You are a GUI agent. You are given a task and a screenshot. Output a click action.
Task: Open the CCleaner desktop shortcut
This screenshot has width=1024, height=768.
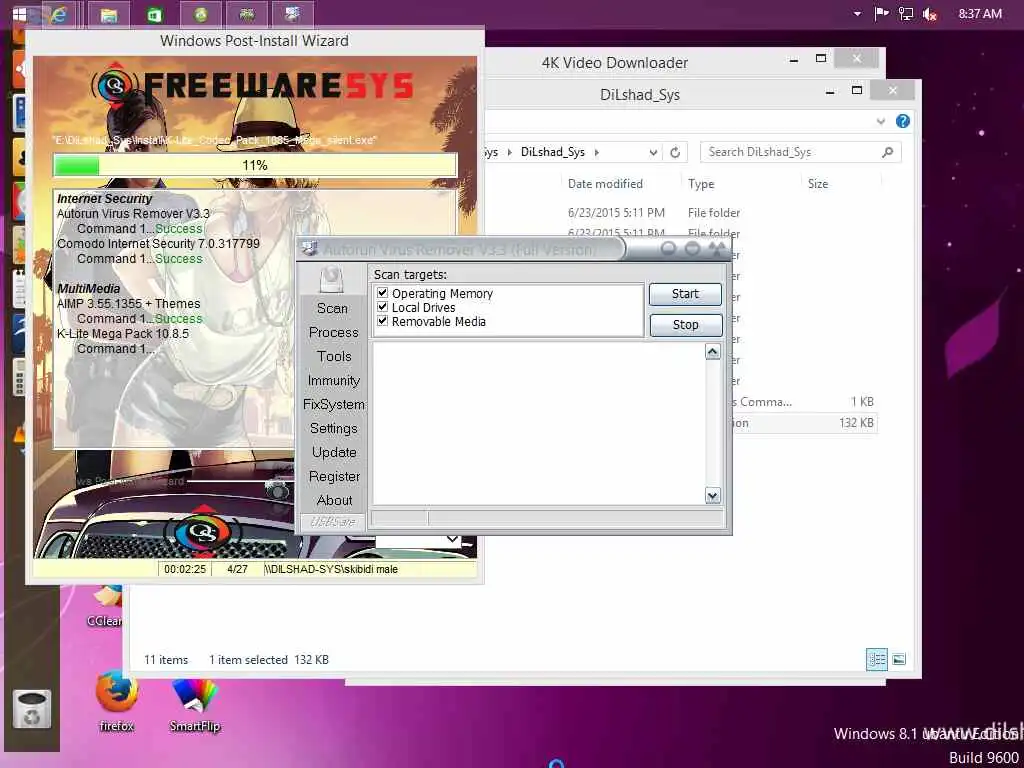(x=105, y=607)
